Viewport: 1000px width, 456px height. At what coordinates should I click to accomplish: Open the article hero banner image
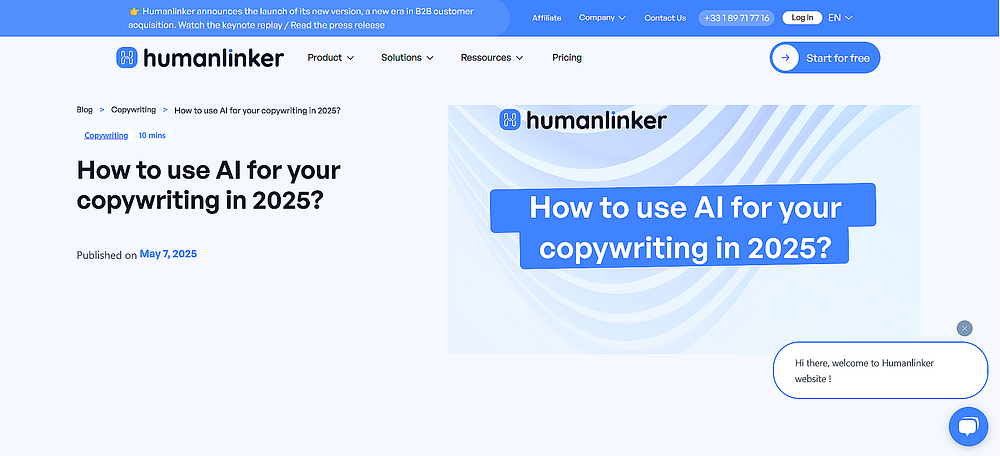pos(684,229)
